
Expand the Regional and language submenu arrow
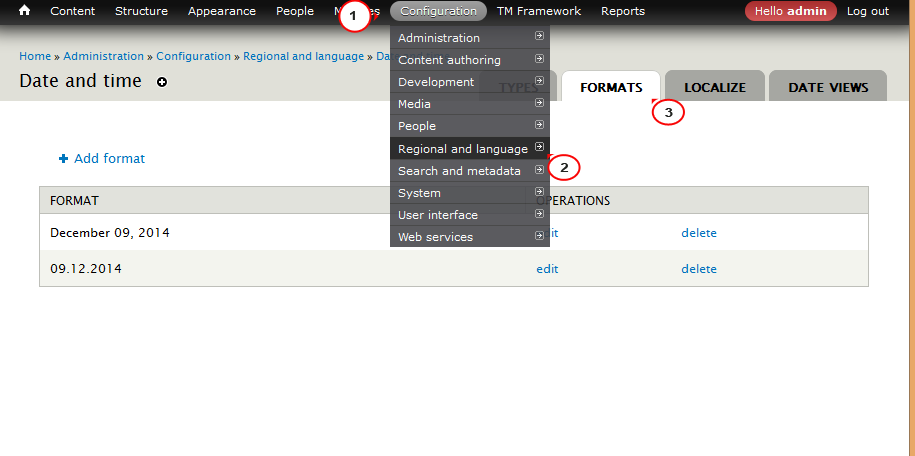tap(539, 147)
